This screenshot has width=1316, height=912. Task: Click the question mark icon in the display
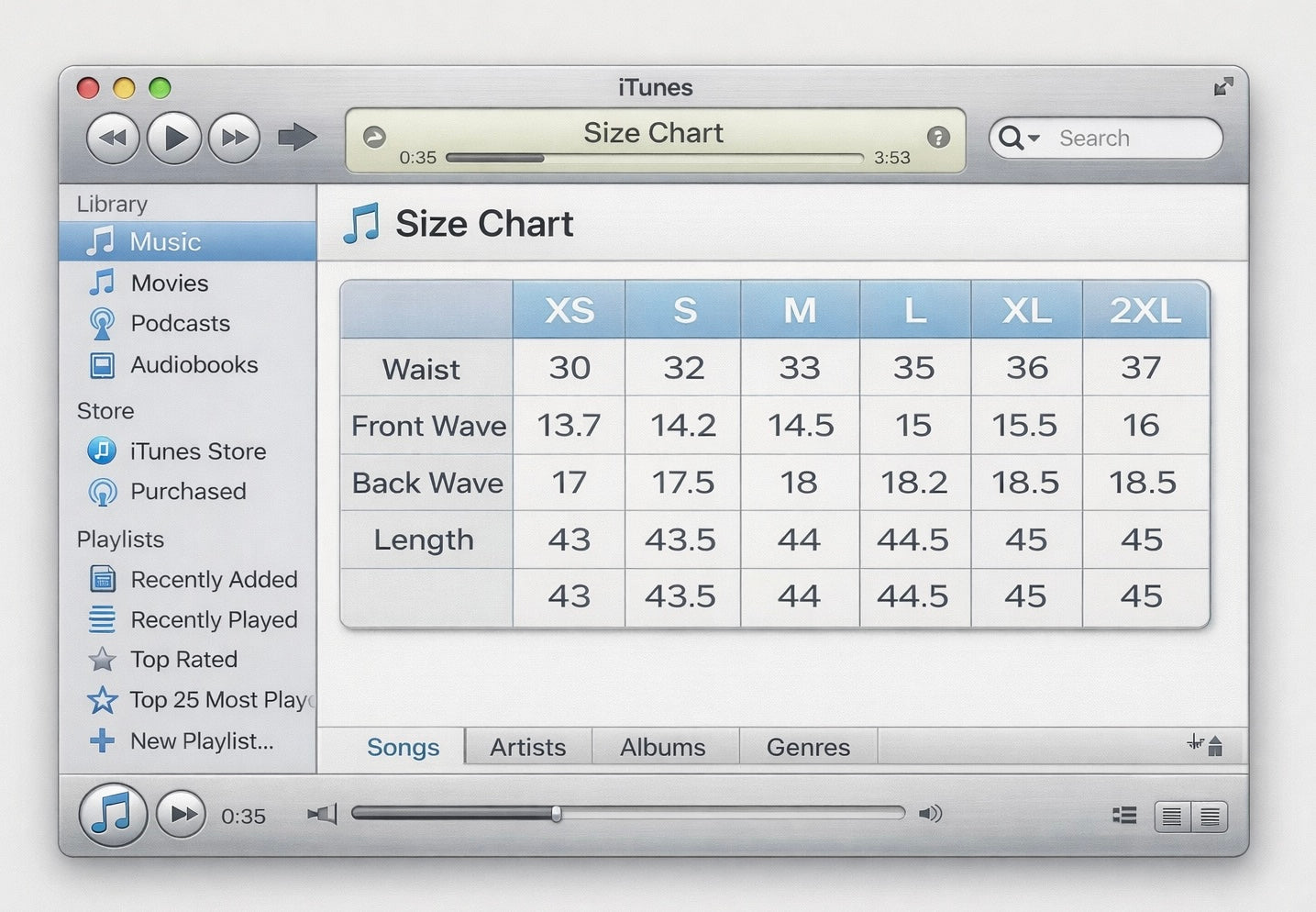(938, 138)
